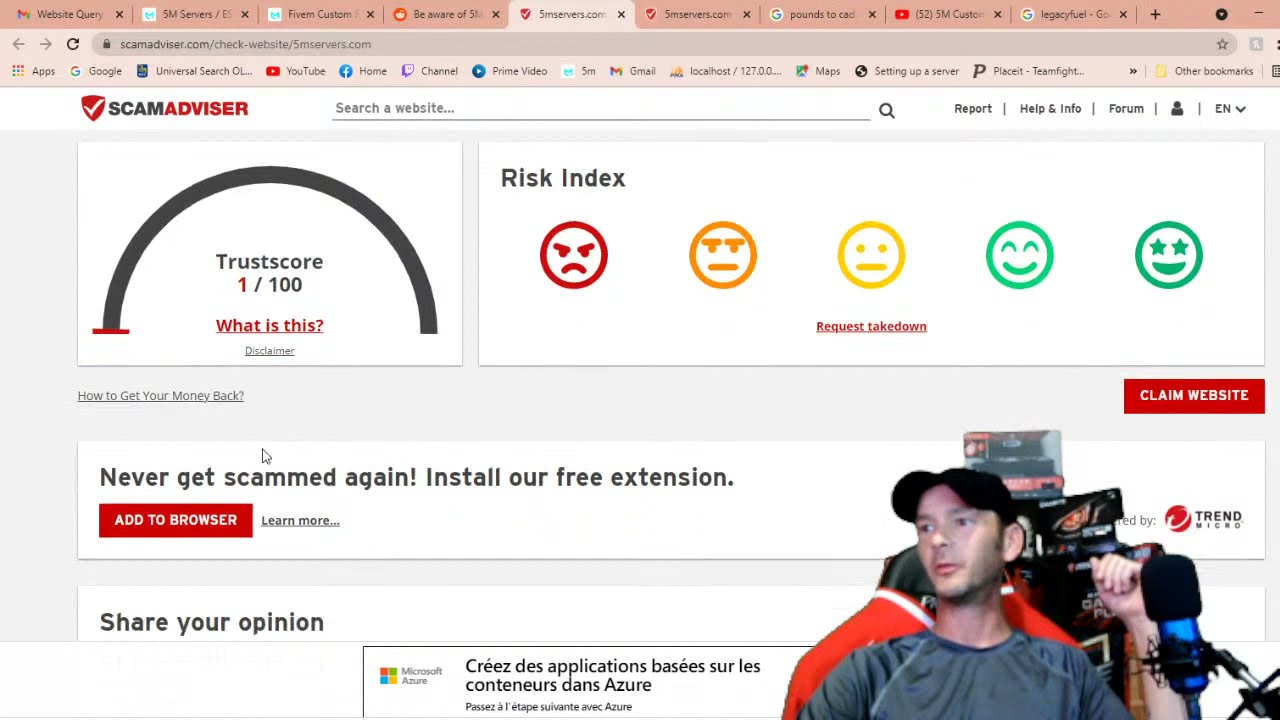The image size is (1280, 720).
Task: Open the localhost / 127.0.0 bookmark
Action: 725,71
